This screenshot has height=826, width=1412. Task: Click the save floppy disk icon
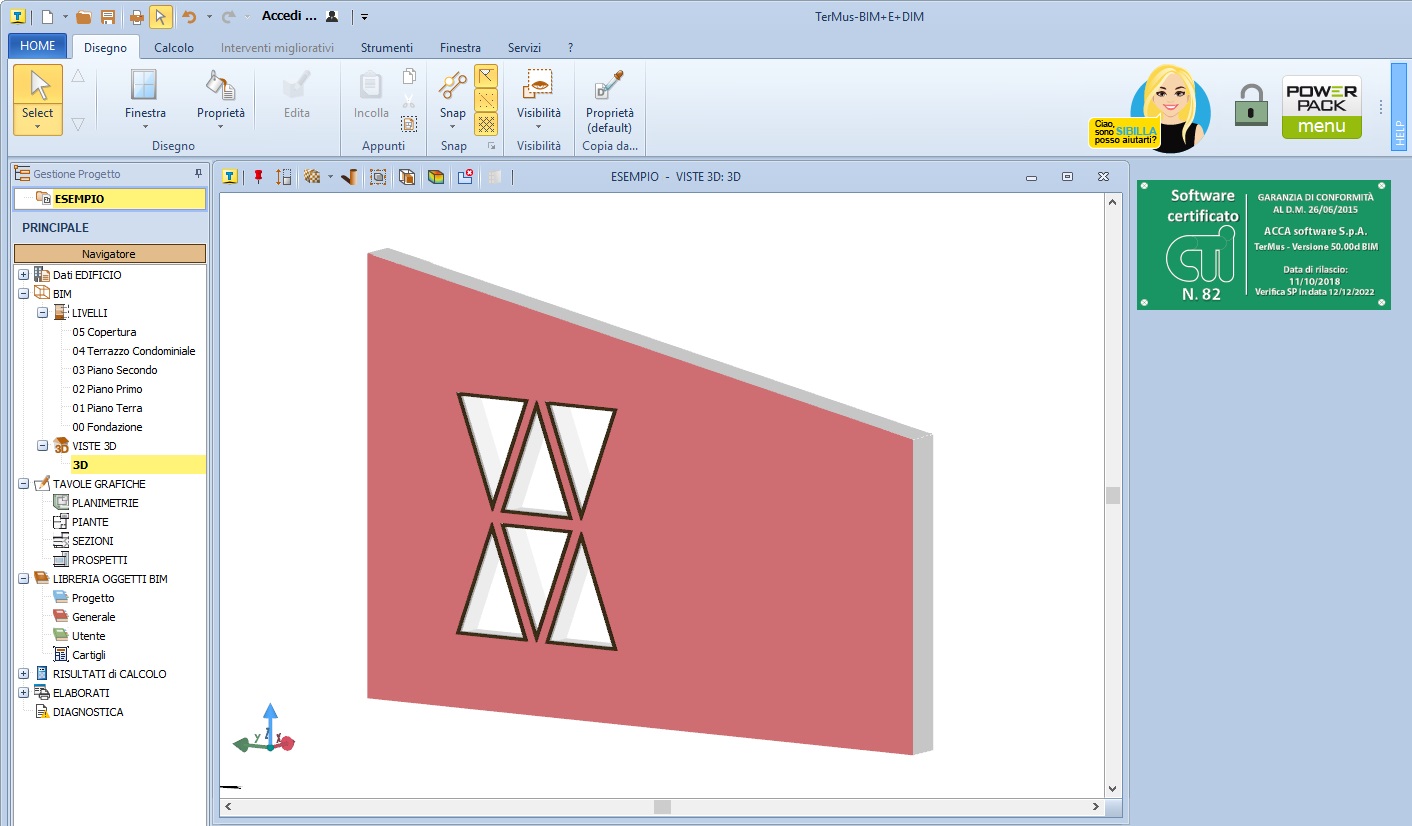107,17
